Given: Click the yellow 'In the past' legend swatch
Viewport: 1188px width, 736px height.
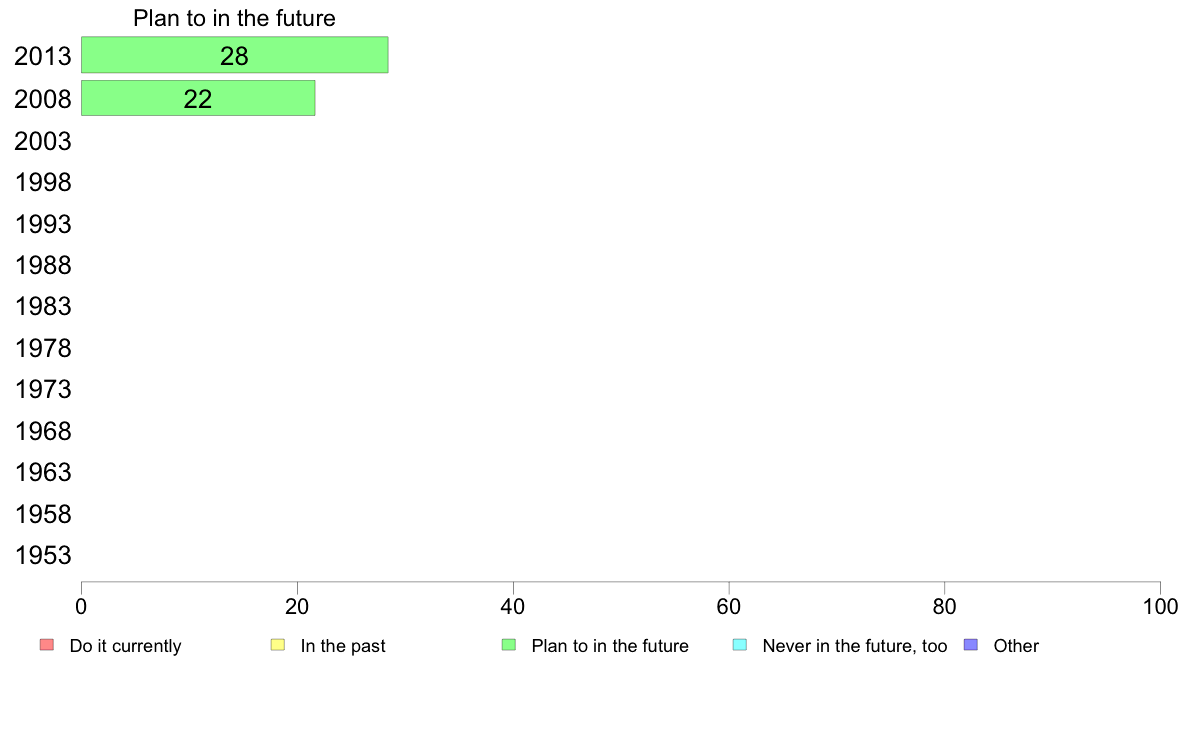Looking at the screenshot, I should 278,645.
